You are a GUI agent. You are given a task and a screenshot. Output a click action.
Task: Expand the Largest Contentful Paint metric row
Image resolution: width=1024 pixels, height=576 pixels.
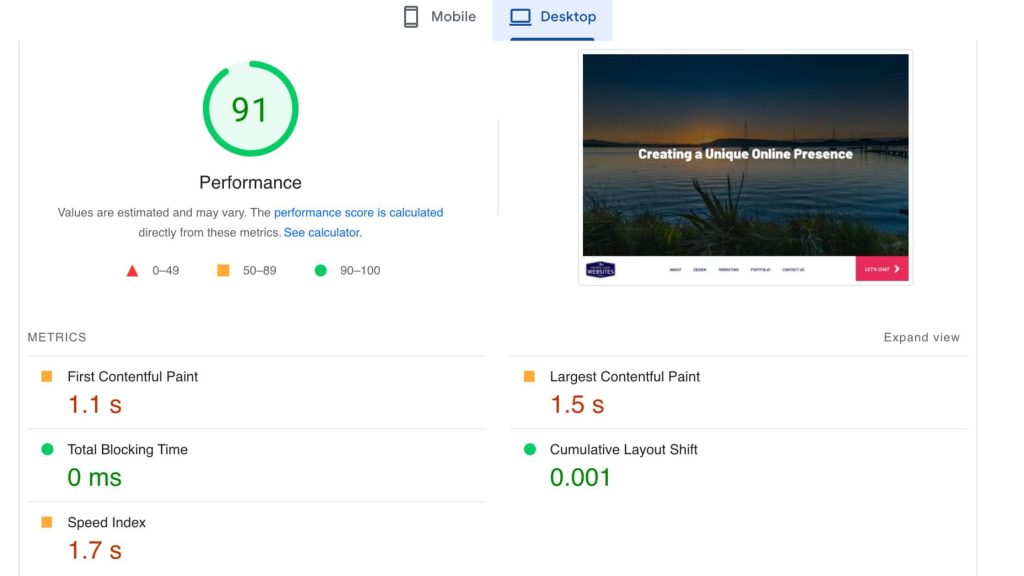(x=625, y=377)
